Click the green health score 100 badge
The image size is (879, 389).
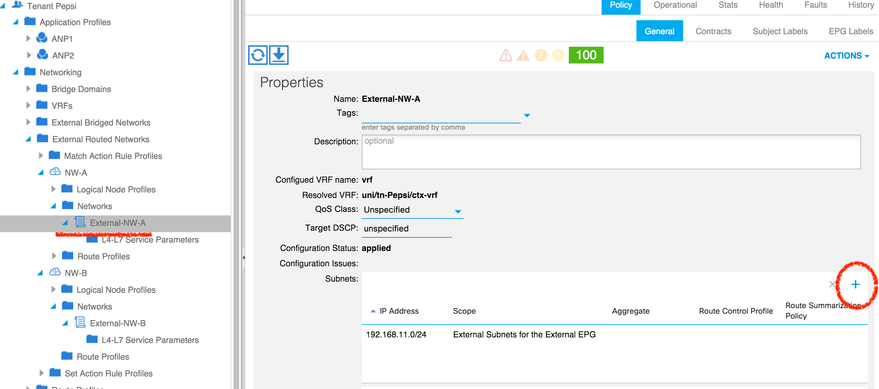[x=586, y=55]
